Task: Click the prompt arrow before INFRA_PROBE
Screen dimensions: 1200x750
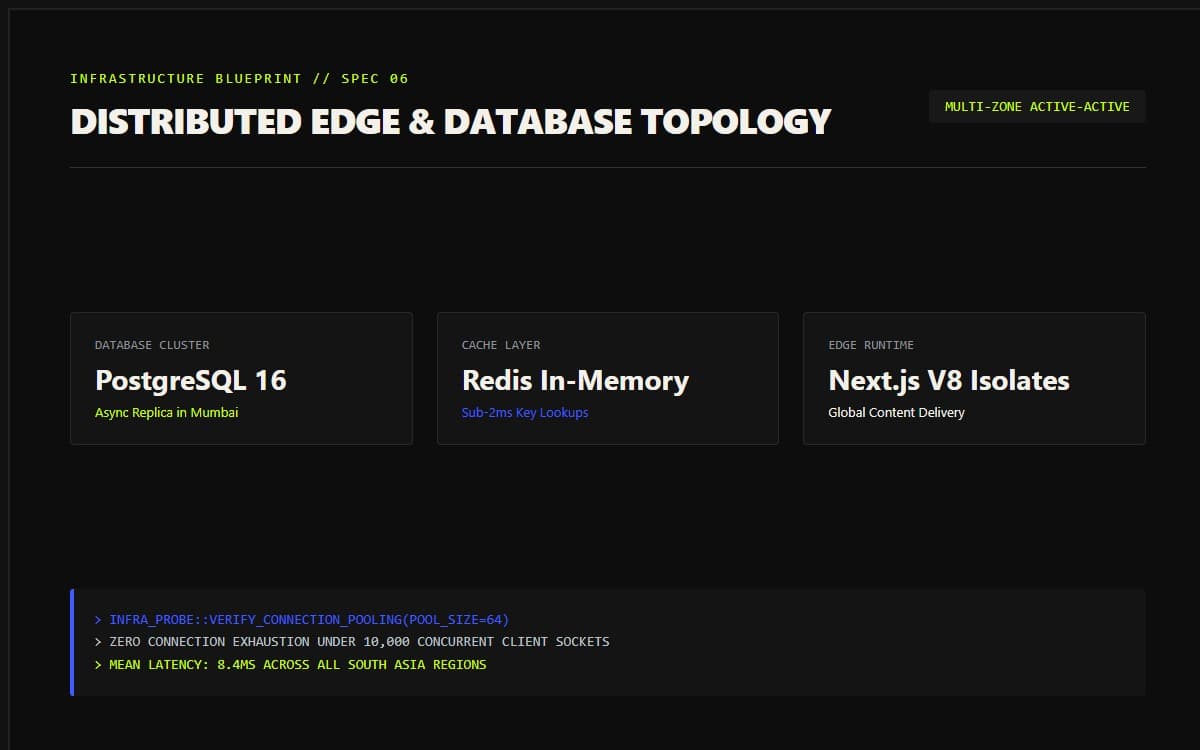Action: point(98,620)
